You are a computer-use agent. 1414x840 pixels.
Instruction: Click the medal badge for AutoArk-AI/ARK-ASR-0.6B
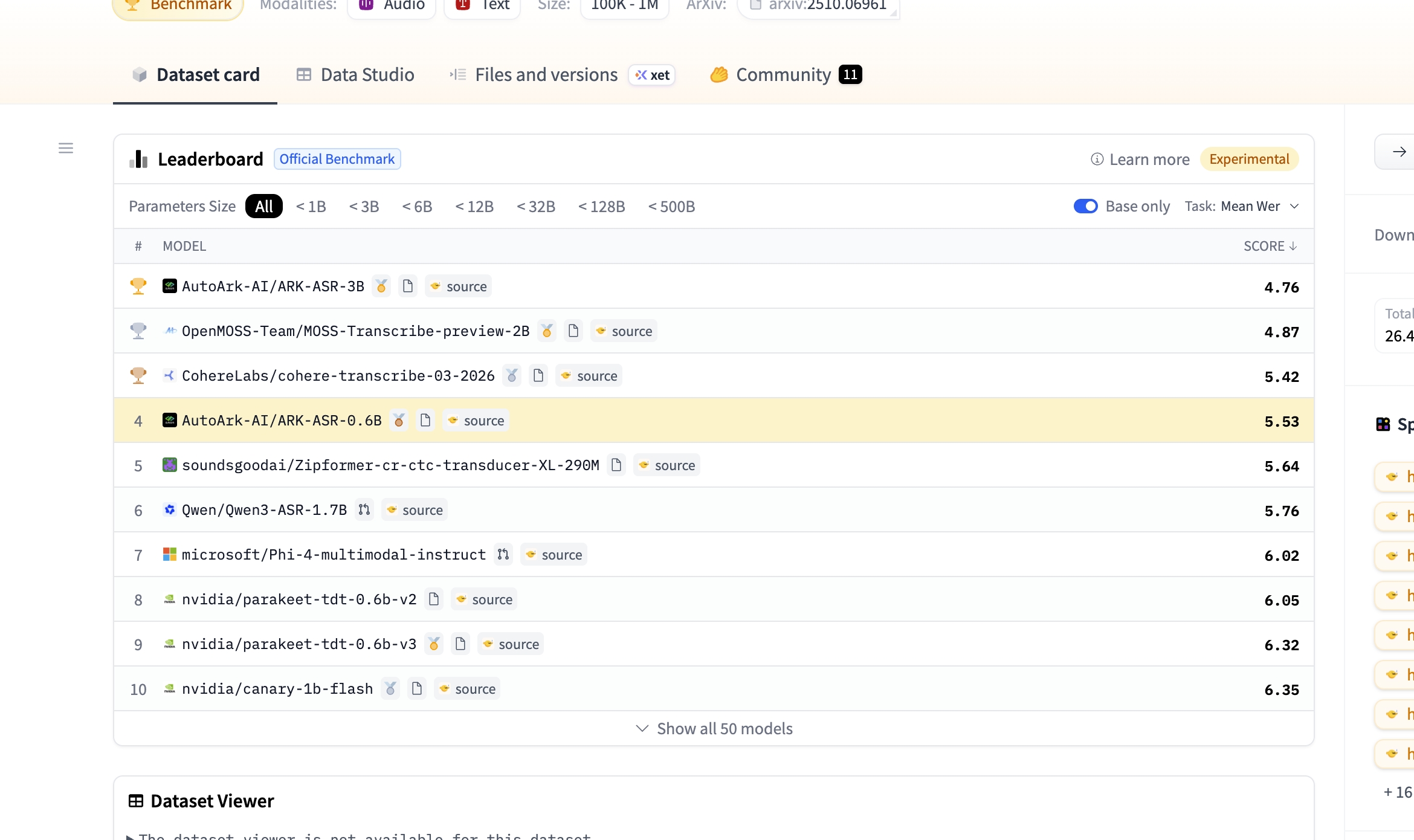(x=399, y=420)
